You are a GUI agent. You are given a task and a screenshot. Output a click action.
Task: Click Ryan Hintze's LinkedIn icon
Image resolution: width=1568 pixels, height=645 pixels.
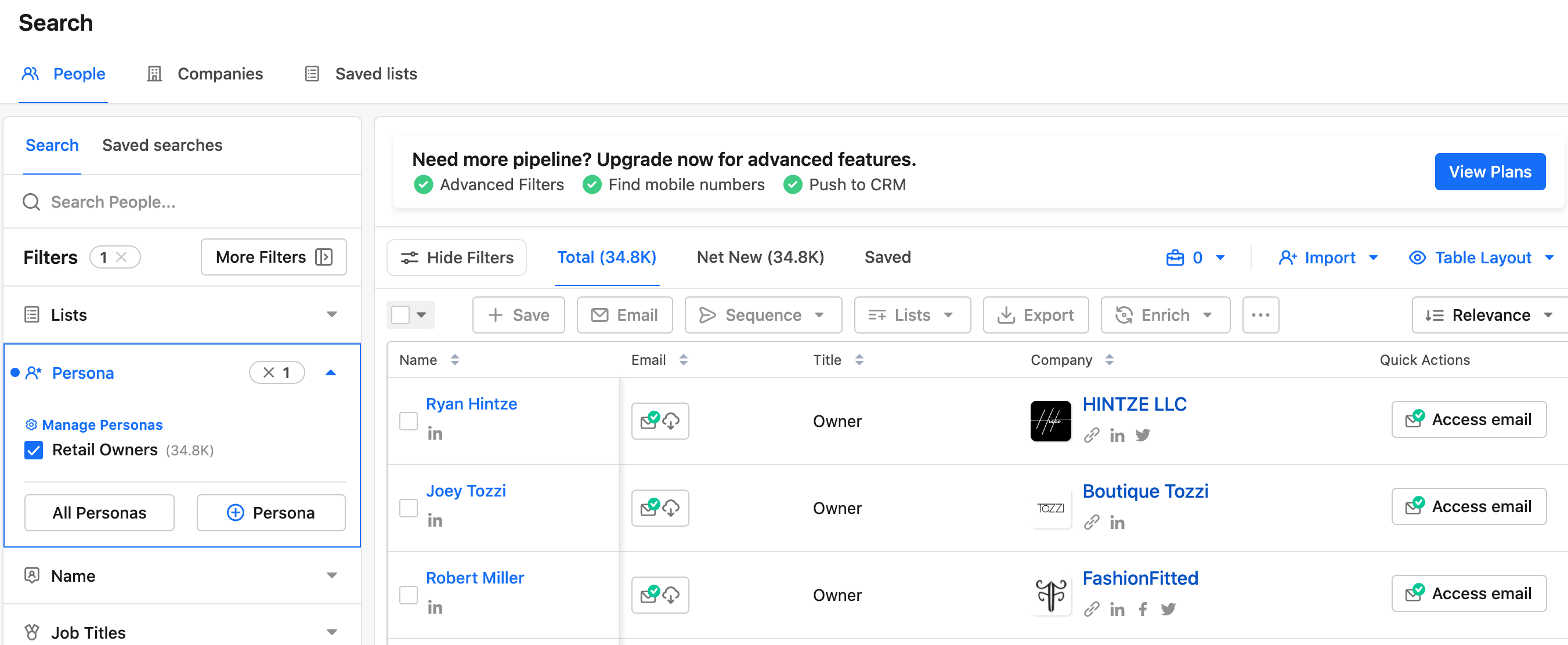pos(435,433)
